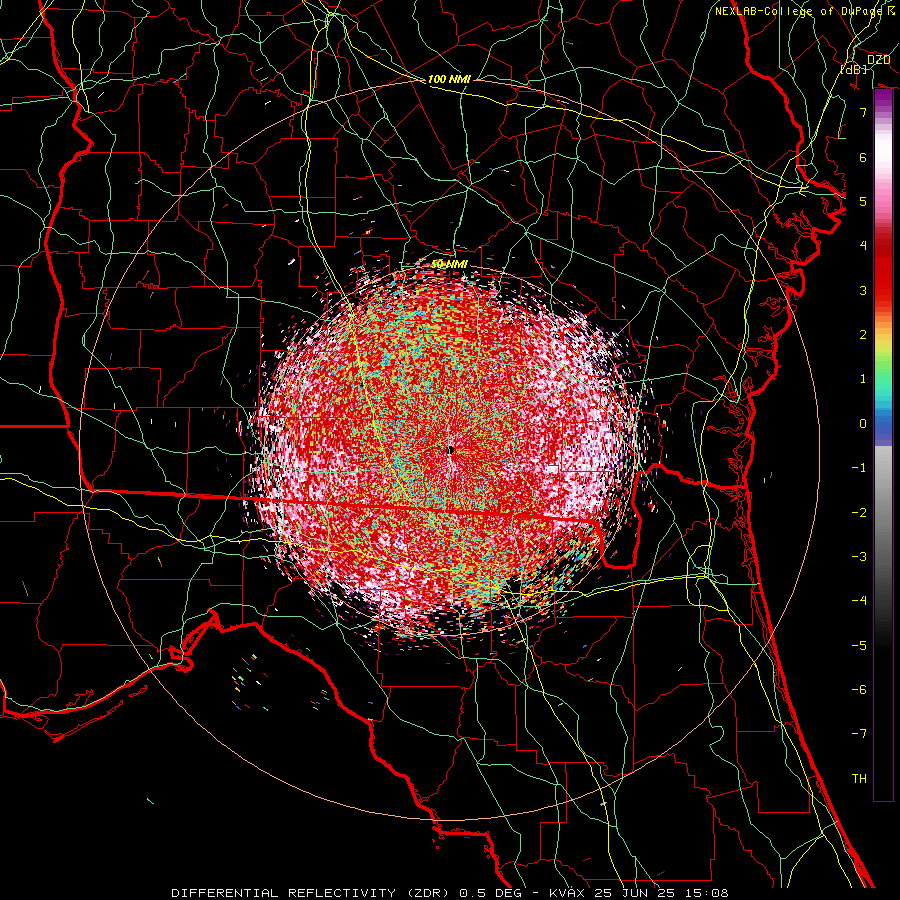This screenshot has width=900, height=900.
Task: Click the 3 value on the dB scale
Action: (863, 290)
